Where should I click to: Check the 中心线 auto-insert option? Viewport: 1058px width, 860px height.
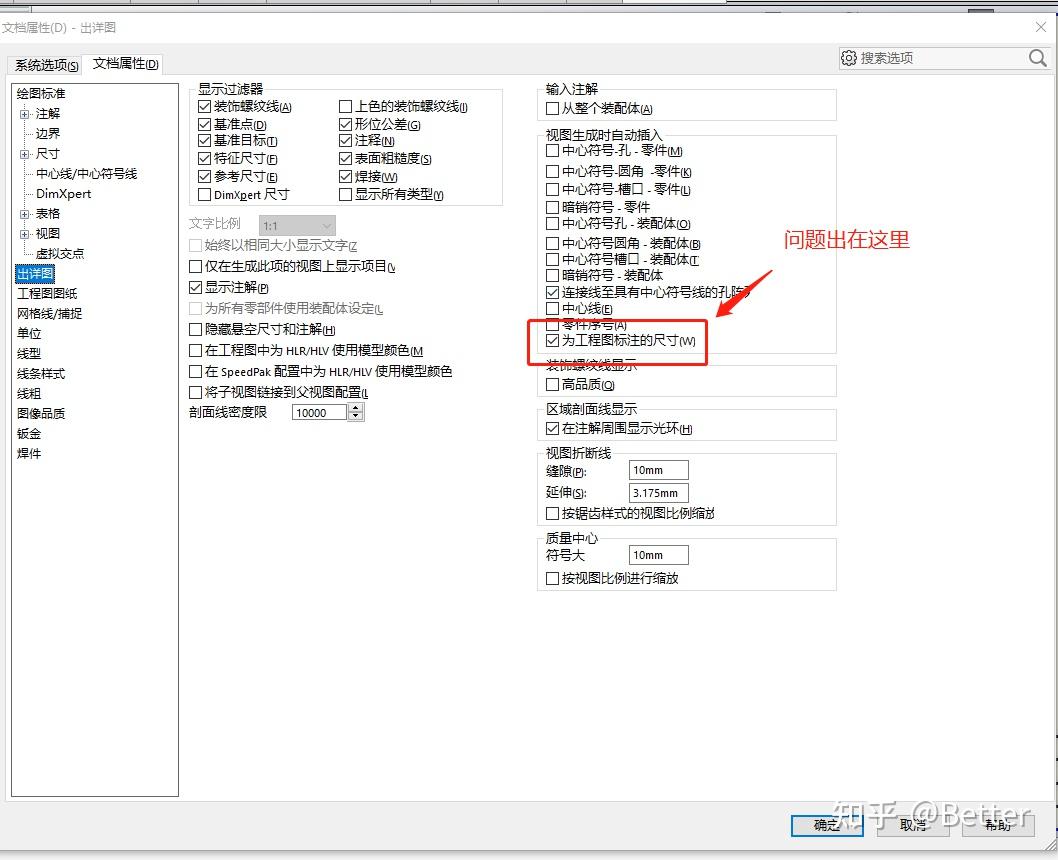pos(553,309)
